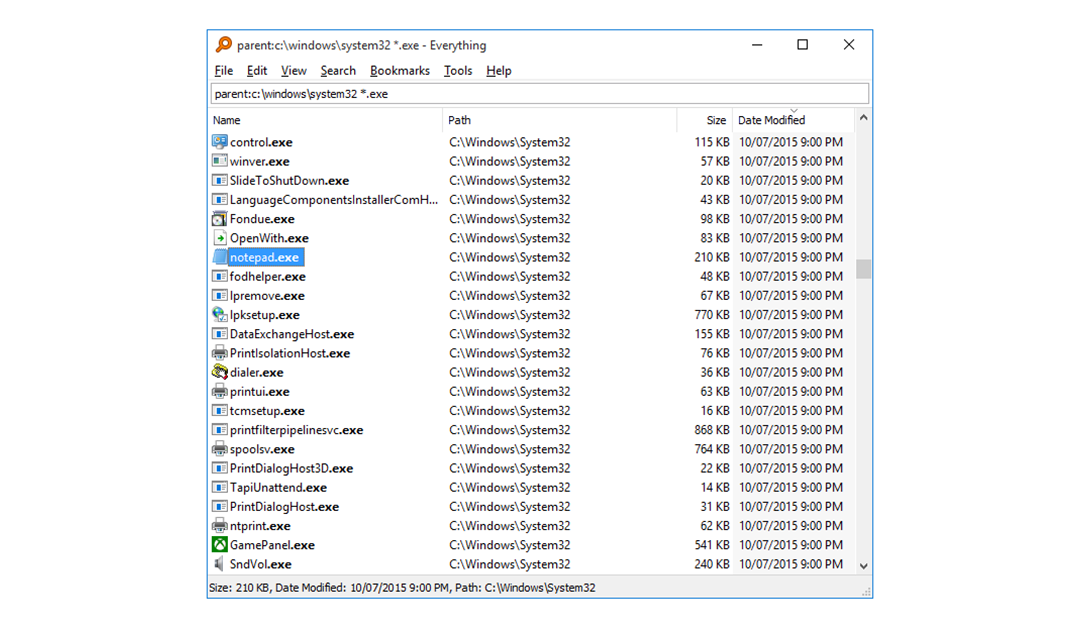Click the 115 KB size of control.exe
Viewport: 1080px width, 629px height.
point(712,142)
